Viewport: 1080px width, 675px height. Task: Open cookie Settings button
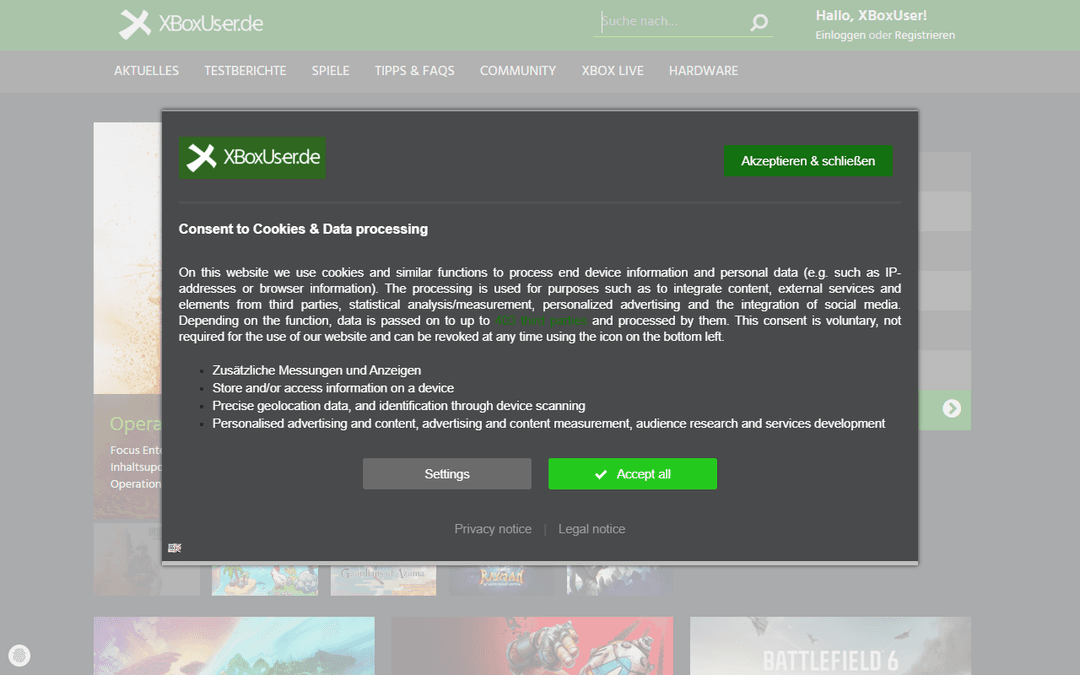[x=447, y=474]
